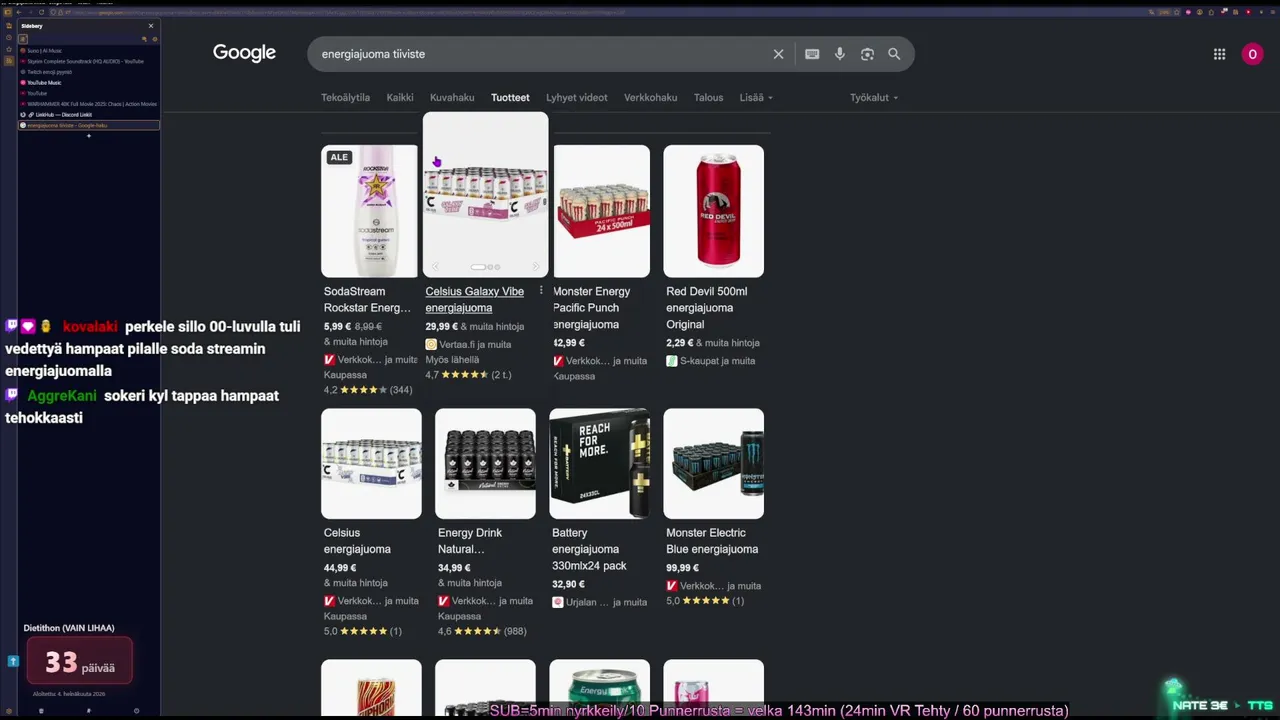Switch to Kaikki results tab
The height and width of the screenshot is (720, 1280).
coord(400,98)
